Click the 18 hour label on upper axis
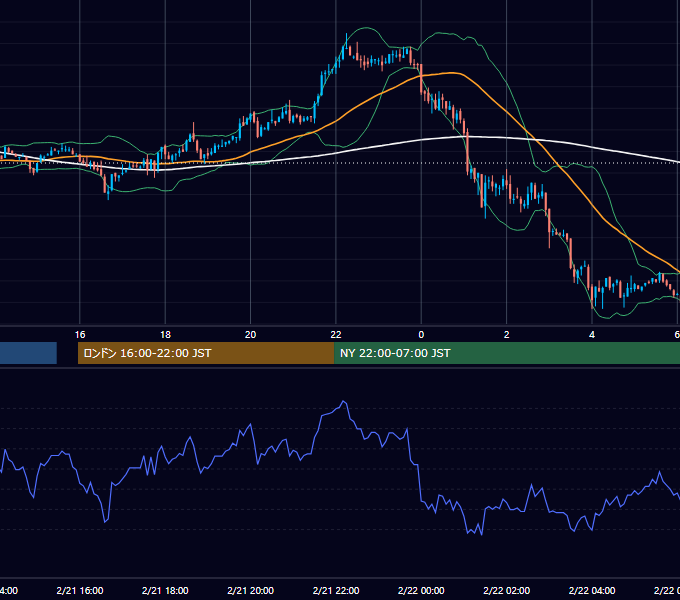Image resolution: width=680 pixels, height=600 pixels. (x=165, y=335)
